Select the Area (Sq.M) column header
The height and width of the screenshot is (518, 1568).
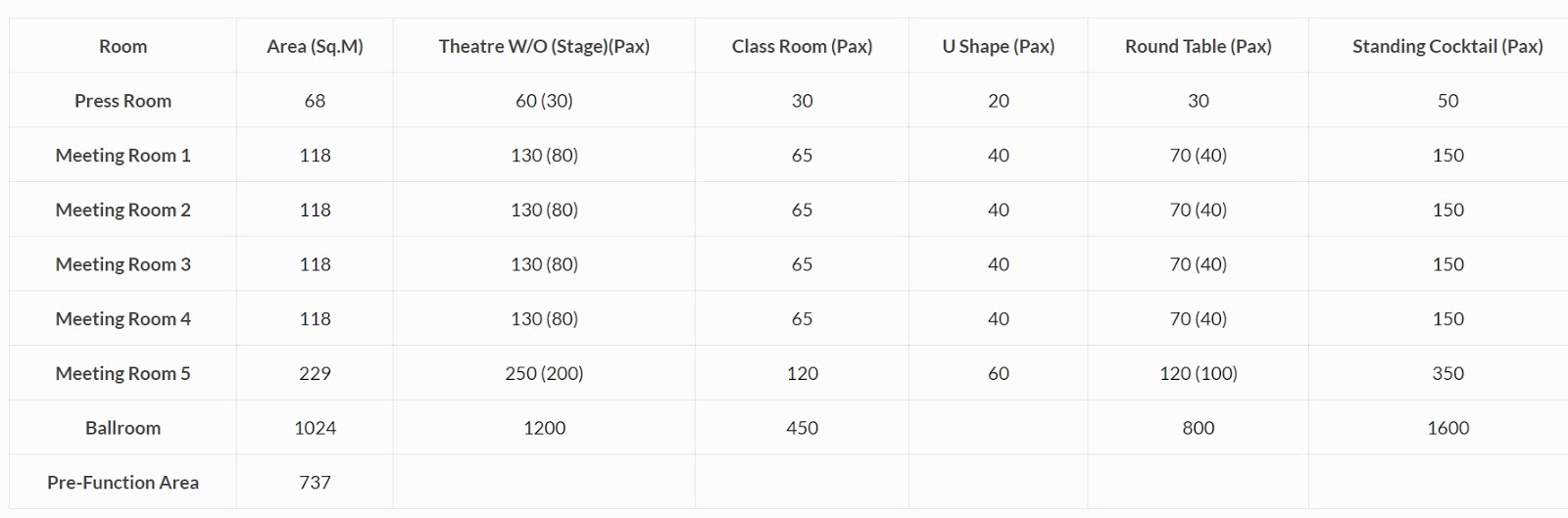[315, 46]
